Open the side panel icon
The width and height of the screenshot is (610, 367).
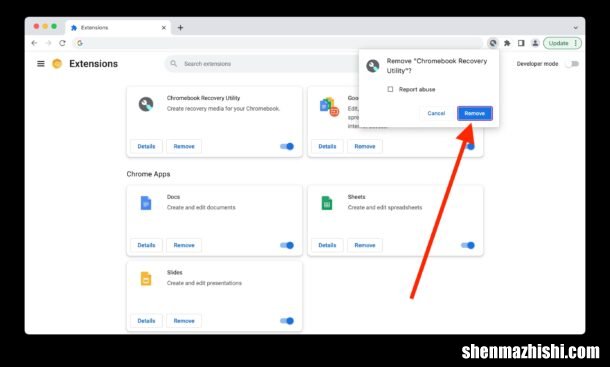coord(521,43)
